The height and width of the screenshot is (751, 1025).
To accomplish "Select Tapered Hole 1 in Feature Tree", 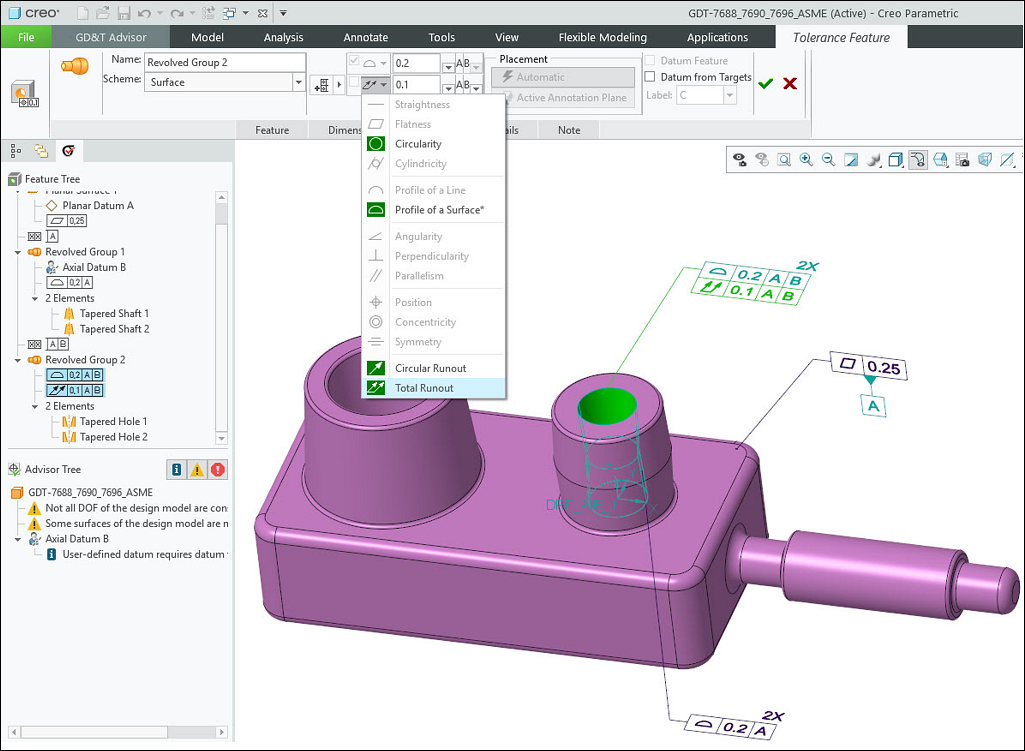I will [x=112, y=422].
